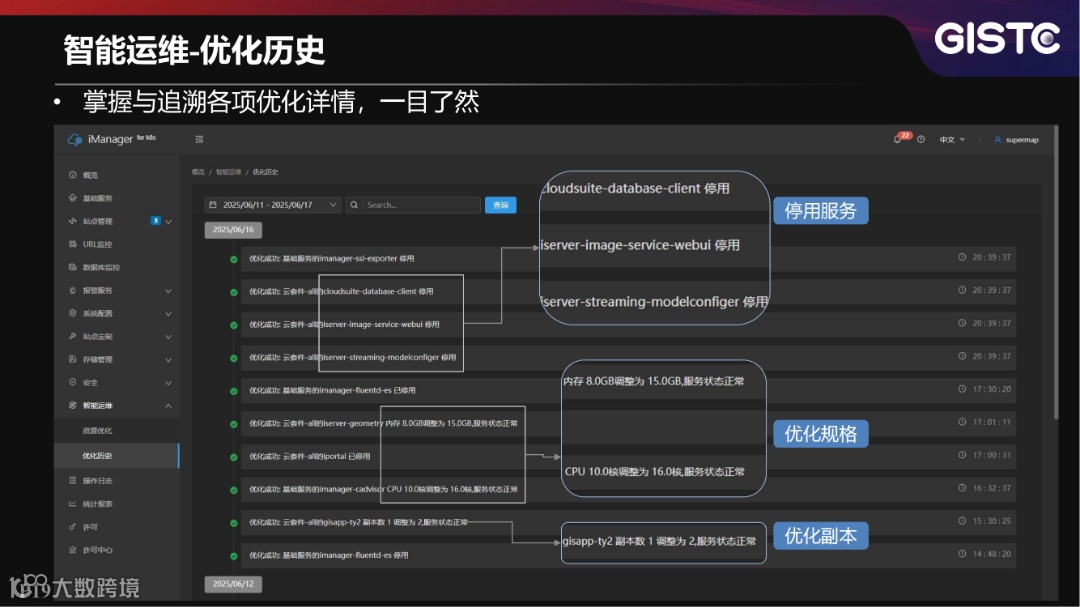Open 报警服务 label in the sidebar
This screenshot has width=1080, height=607.
pyautogui.click(x=97, y=291)
